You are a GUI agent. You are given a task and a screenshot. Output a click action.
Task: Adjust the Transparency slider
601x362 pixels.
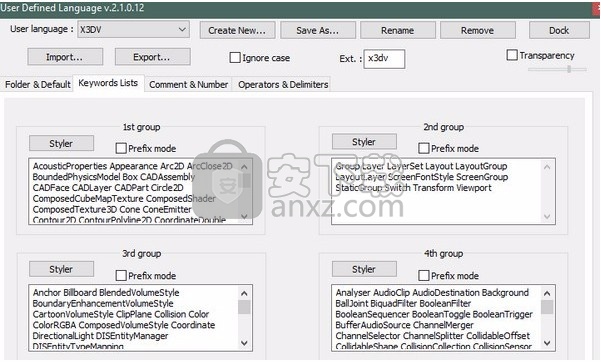(x=569, y=69)
